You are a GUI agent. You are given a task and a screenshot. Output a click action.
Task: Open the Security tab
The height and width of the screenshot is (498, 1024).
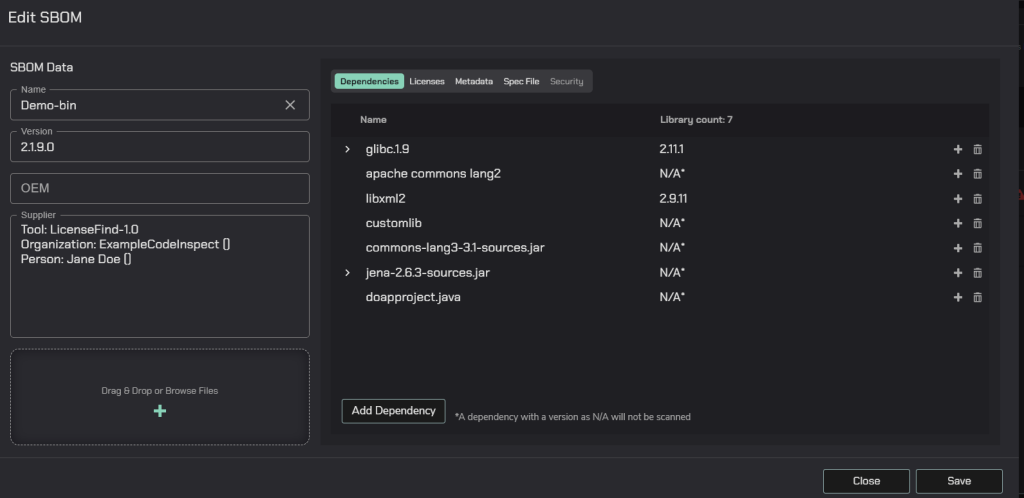point(566,81)
